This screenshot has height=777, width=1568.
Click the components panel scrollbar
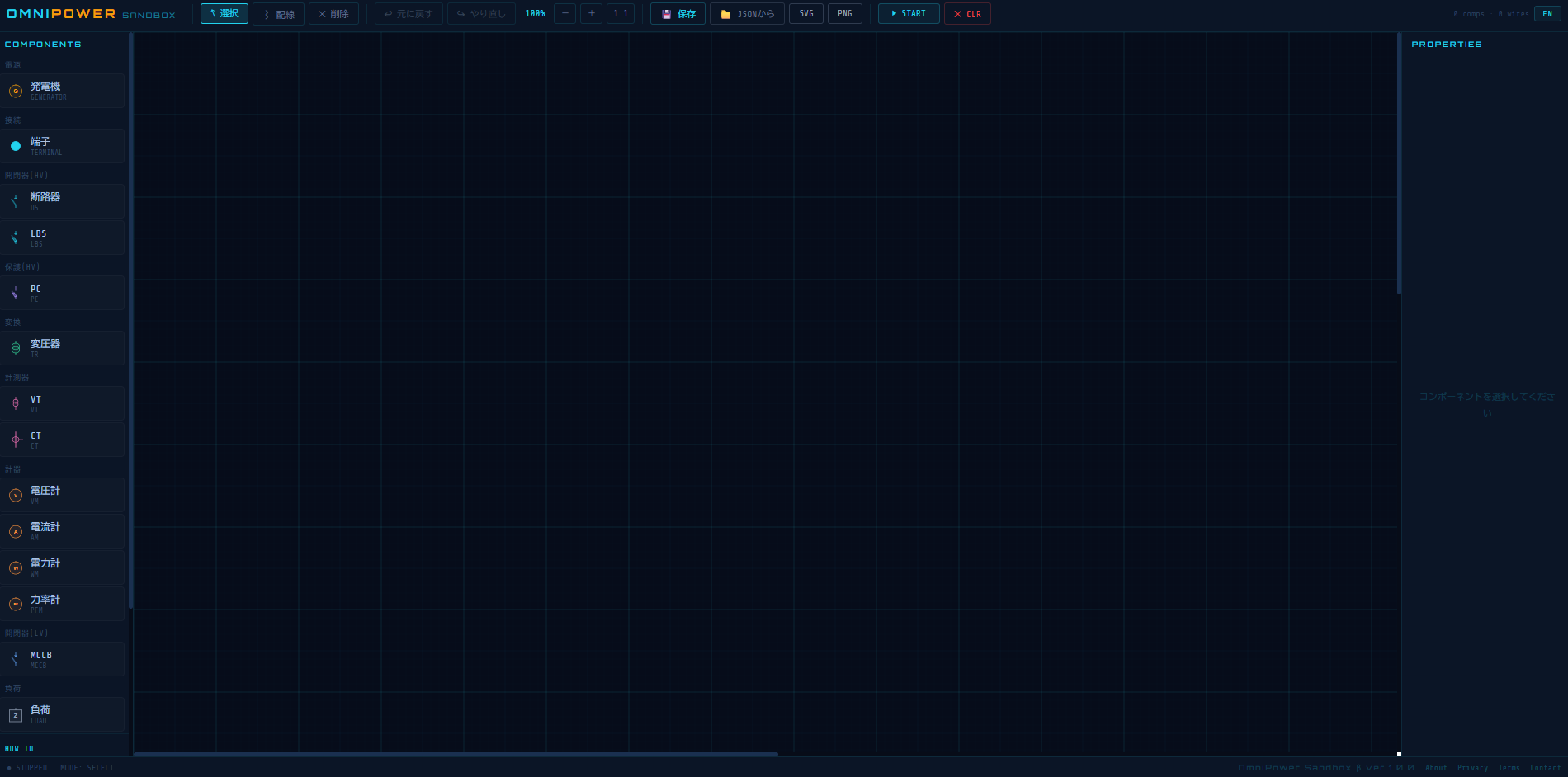[130, 320]
